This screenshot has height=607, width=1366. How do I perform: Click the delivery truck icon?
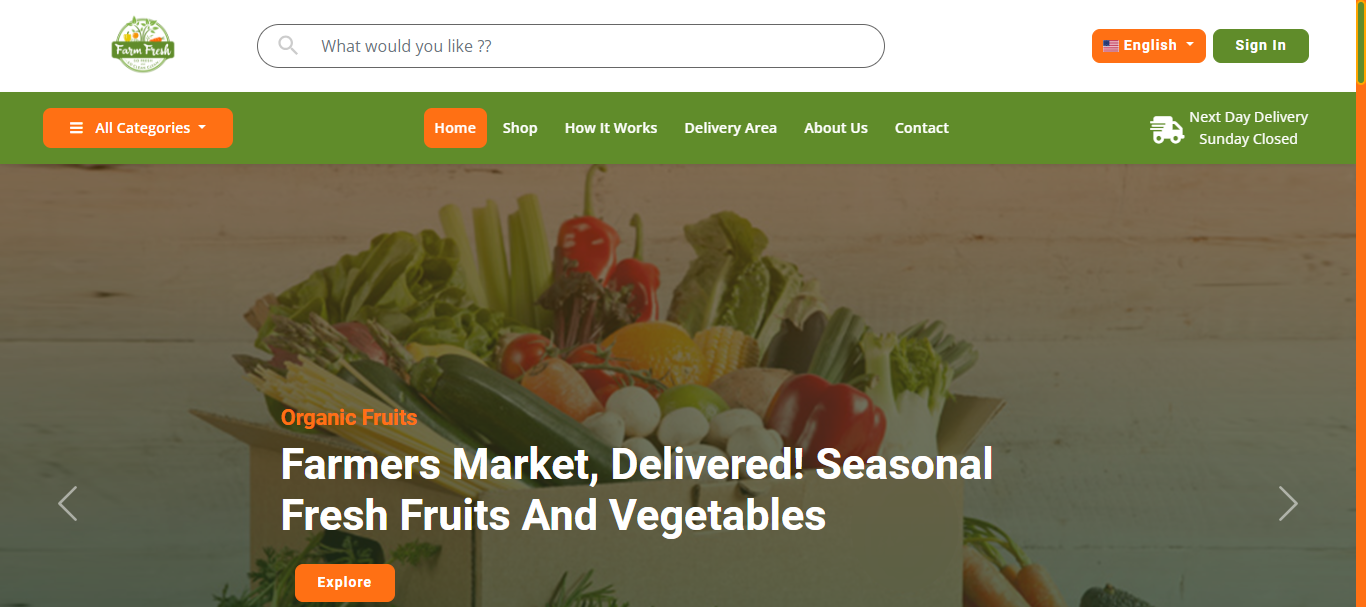(x=1166, y=129)
